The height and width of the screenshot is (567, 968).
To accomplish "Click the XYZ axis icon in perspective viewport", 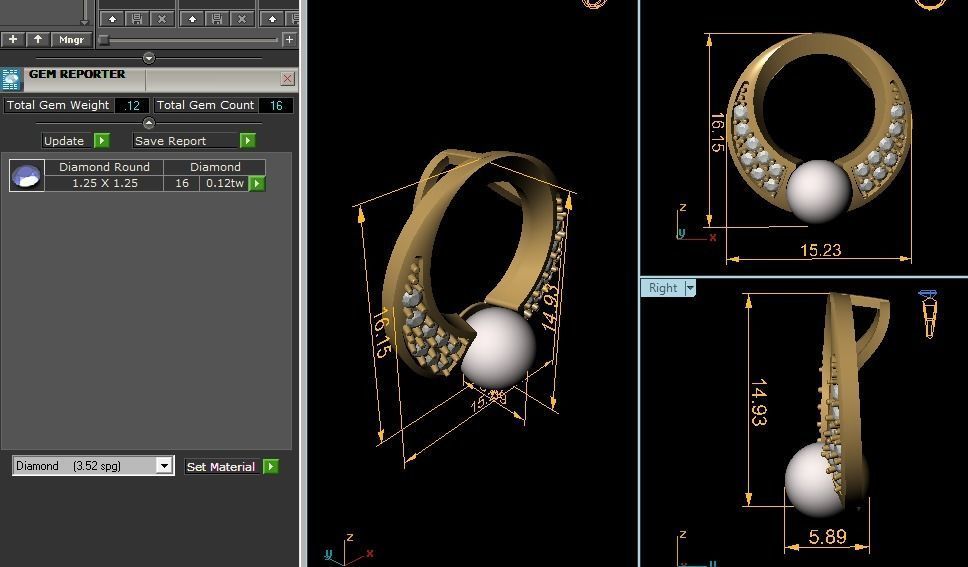I will pos(348,548).
